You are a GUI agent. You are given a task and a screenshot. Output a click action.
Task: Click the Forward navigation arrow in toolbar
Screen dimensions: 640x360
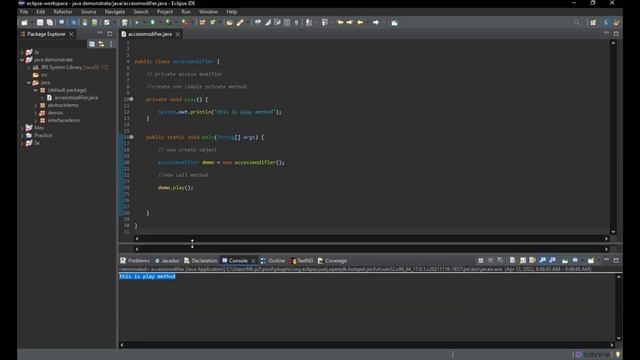coord(376,22)
